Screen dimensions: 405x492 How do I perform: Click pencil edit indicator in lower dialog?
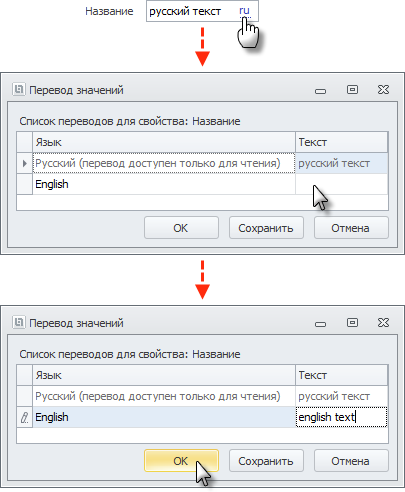(24, 417)
